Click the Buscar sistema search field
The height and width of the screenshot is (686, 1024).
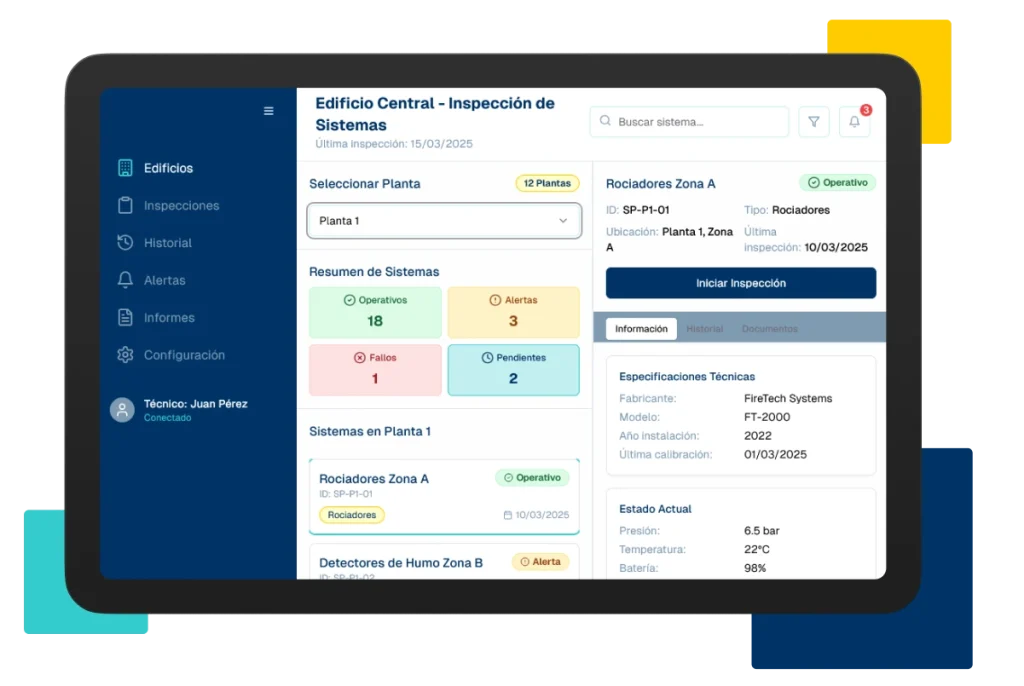tap(689, 122)
